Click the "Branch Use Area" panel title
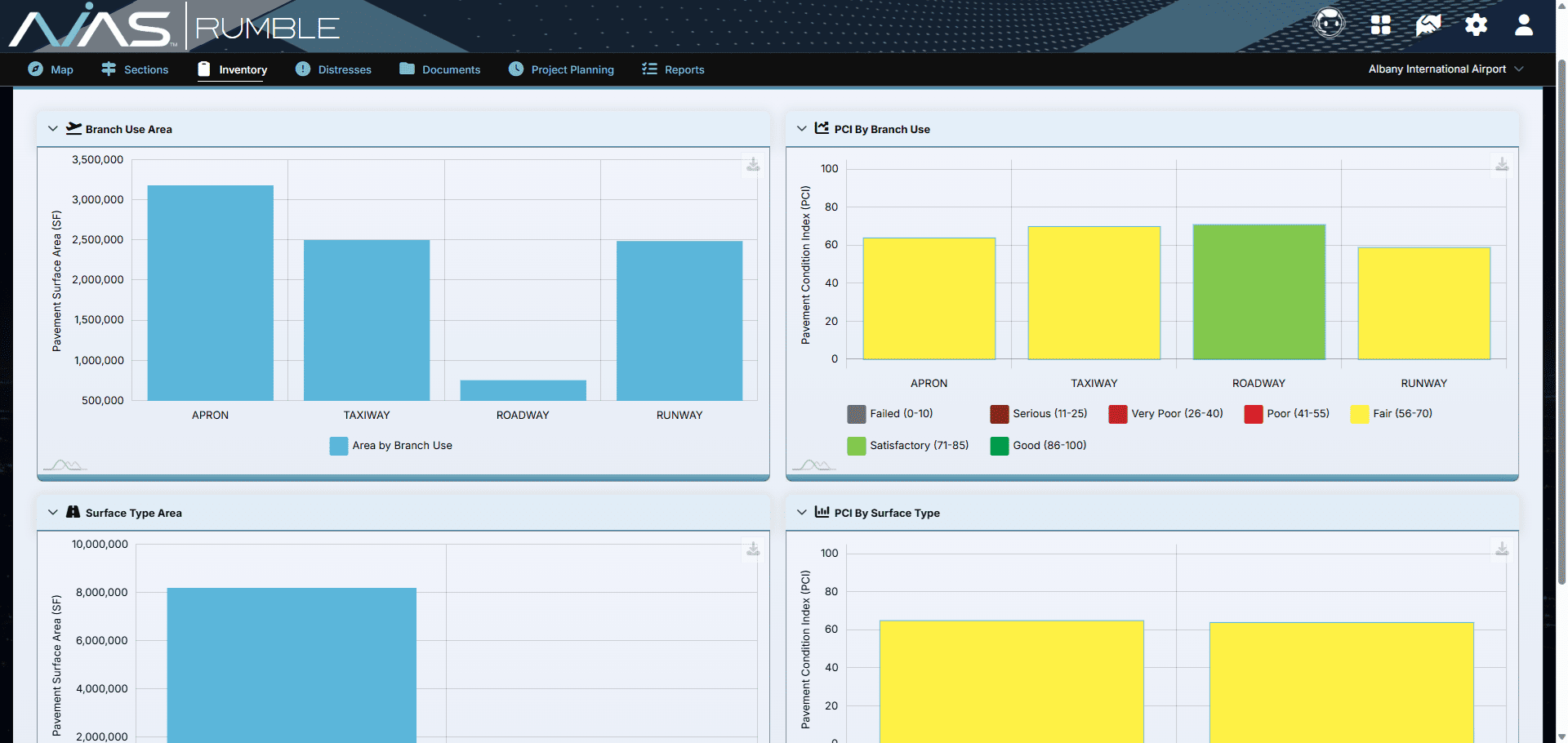Screen dimensions: 1568x743 pyautogui.click(x=129, y=129)
